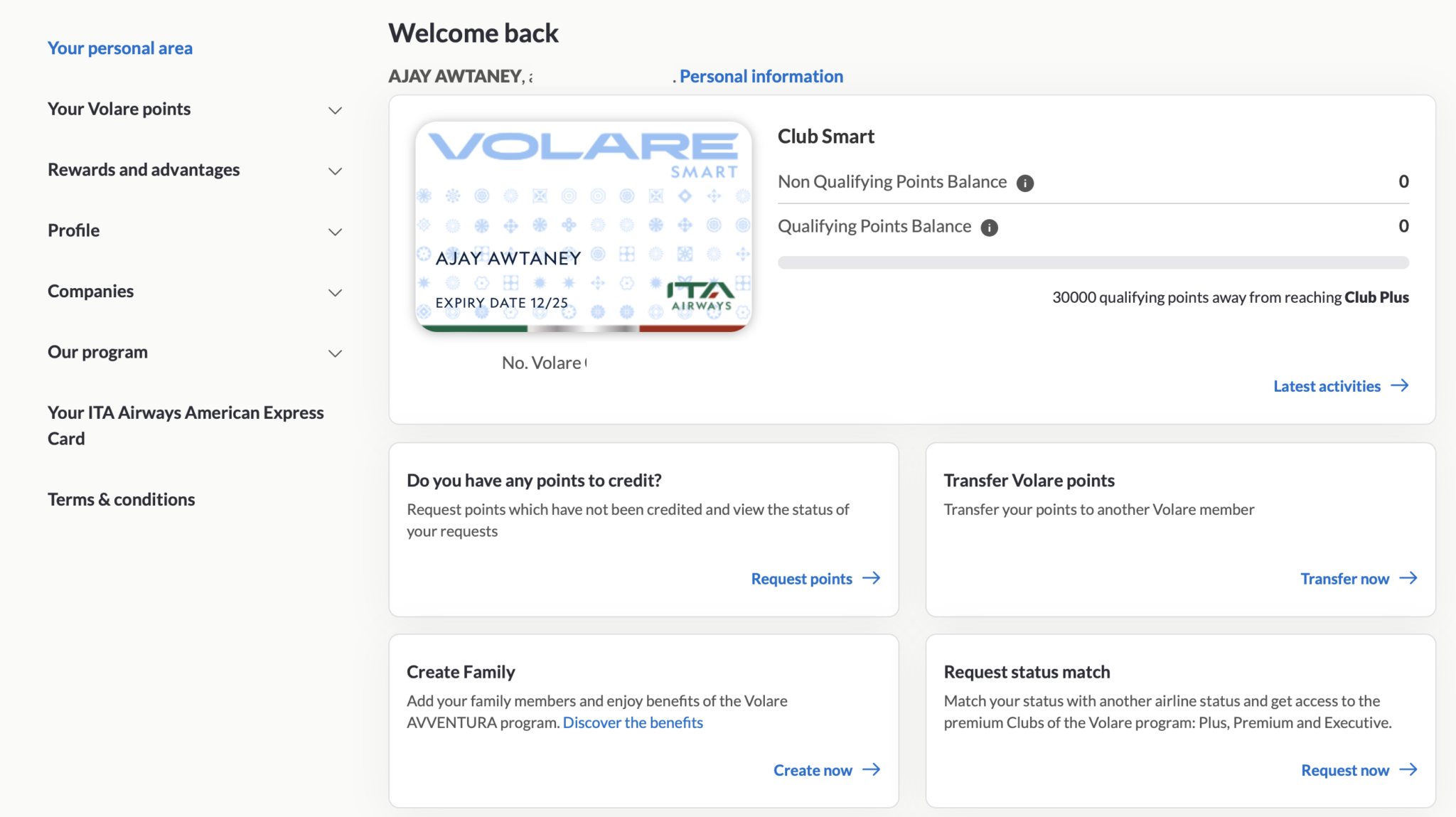This screenshot has height=817, width=1456.
Task: Expand the Your Volare points section
Action: pos(335,110)
